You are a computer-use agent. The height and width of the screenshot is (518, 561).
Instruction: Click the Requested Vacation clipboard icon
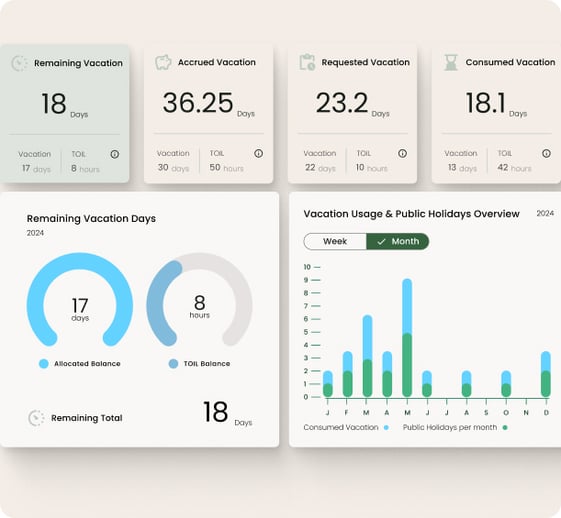click(307, 62)
